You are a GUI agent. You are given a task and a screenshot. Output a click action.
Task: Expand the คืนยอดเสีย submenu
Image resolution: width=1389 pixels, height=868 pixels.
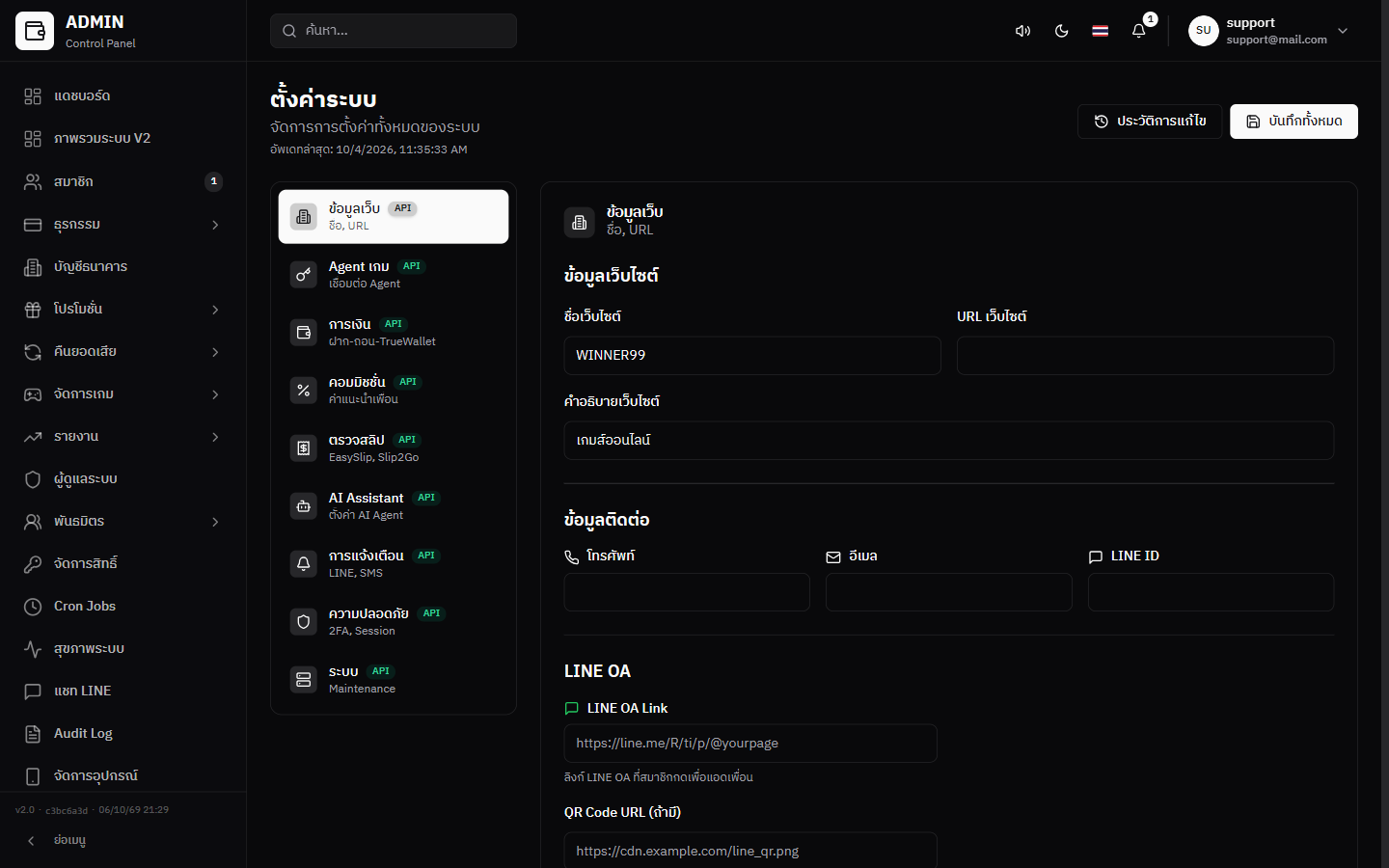click(123, 352)
